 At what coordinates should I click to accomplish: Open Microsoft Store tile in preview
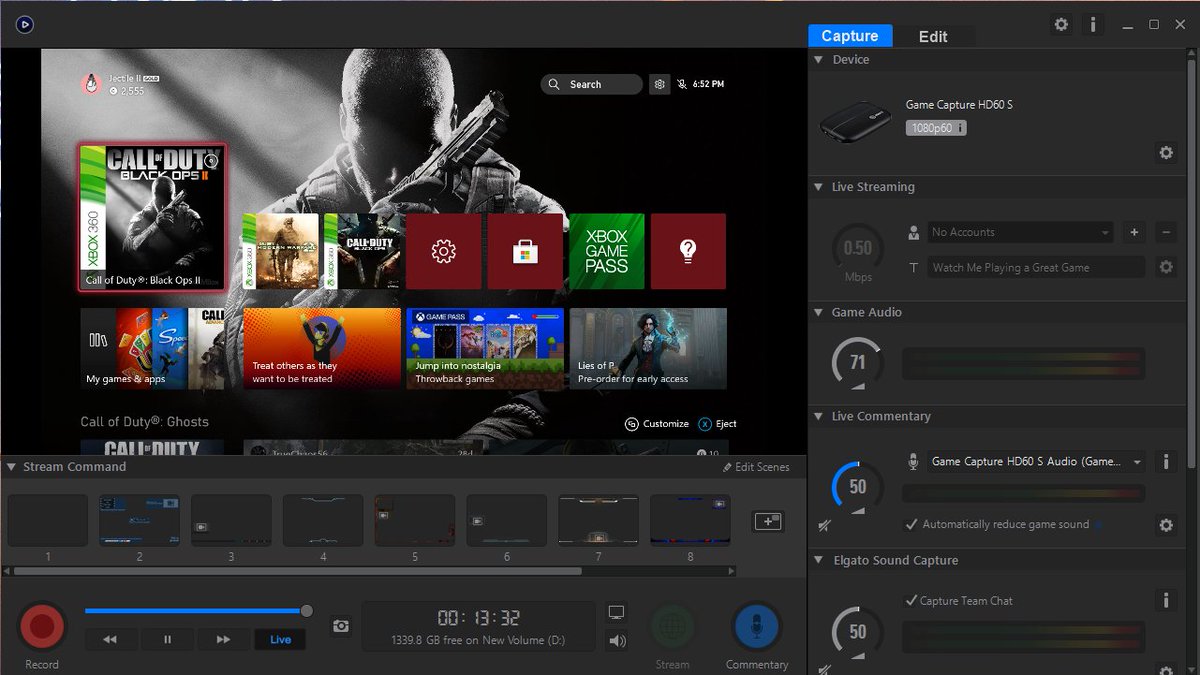[x=525, y=251]
